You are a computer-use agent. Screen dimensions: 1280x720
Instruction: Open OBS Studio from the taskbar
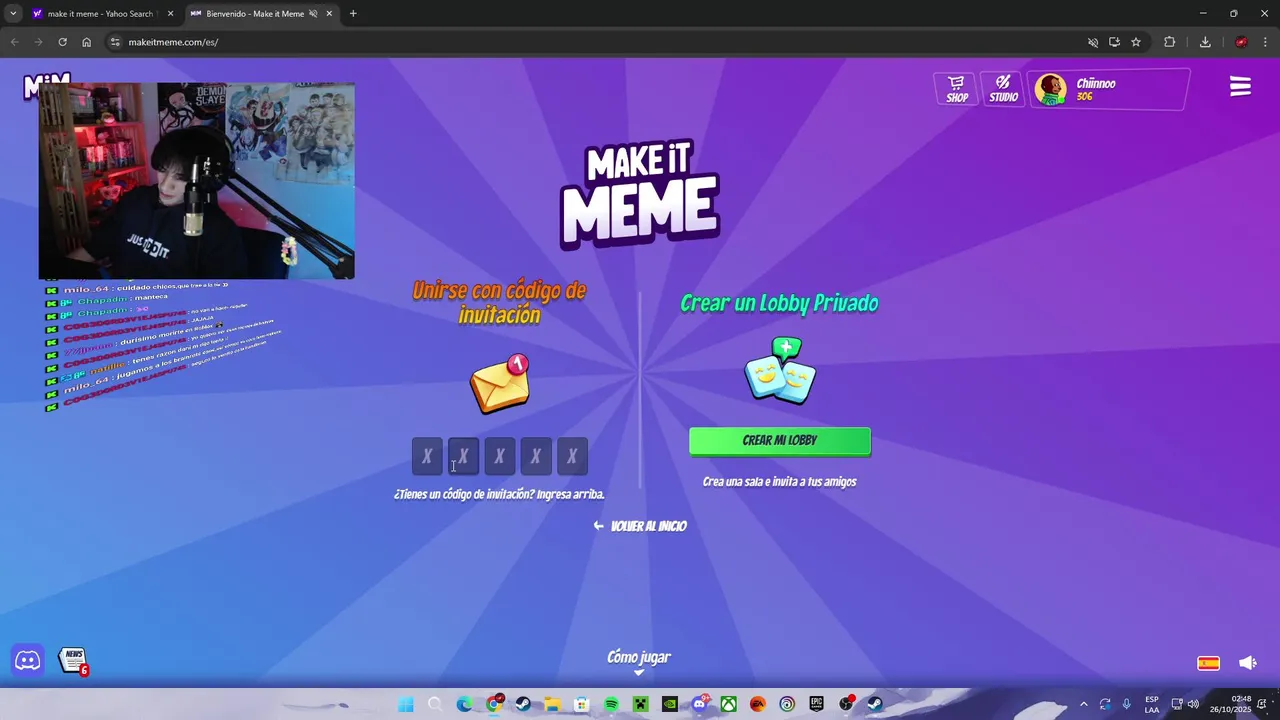[847, 704]
